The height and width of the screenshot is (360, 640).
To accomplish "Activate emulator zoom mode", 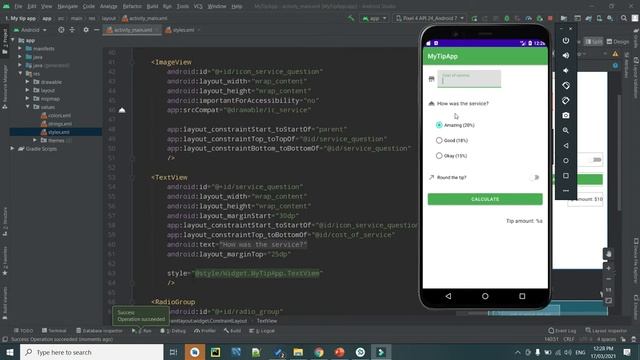I will (566, 131).
